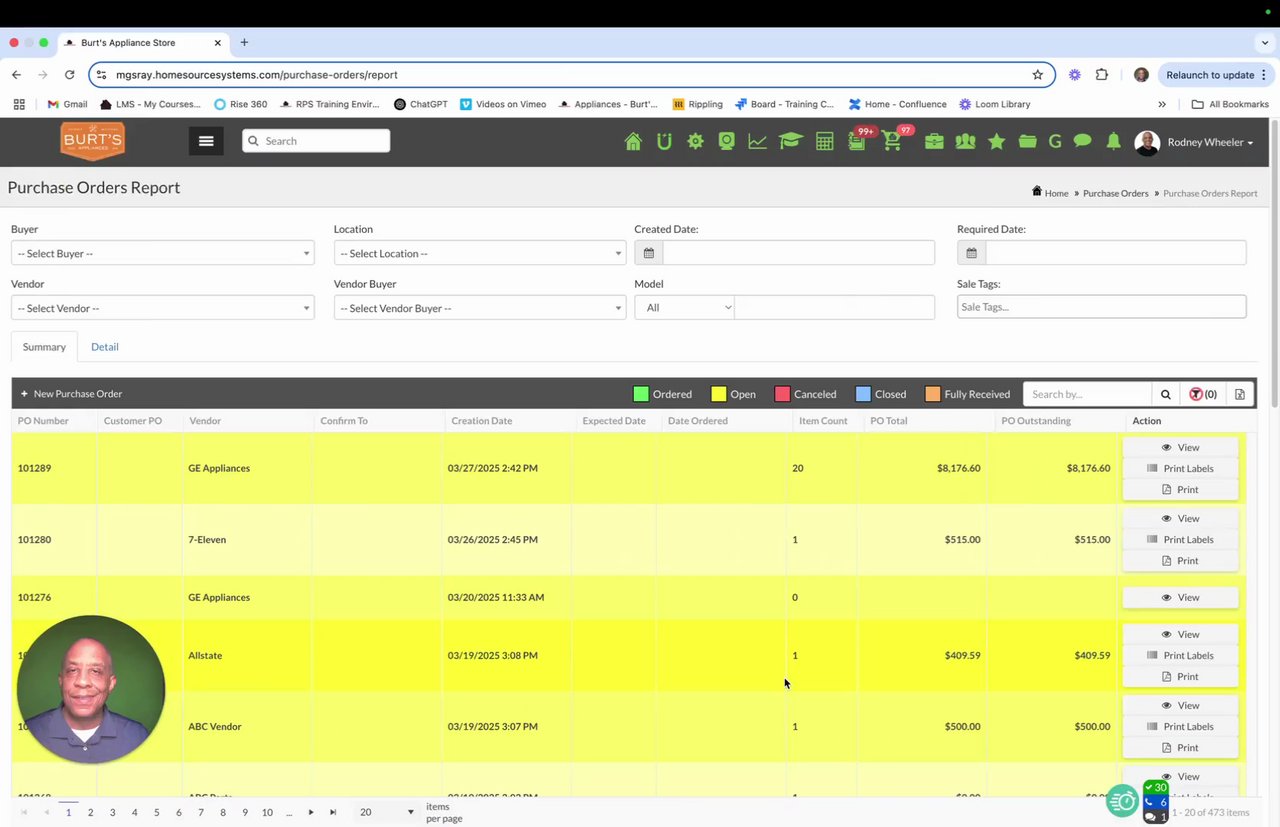Toggle the Canceled red status filter
1280x827 pixels.
click(806, 394)
